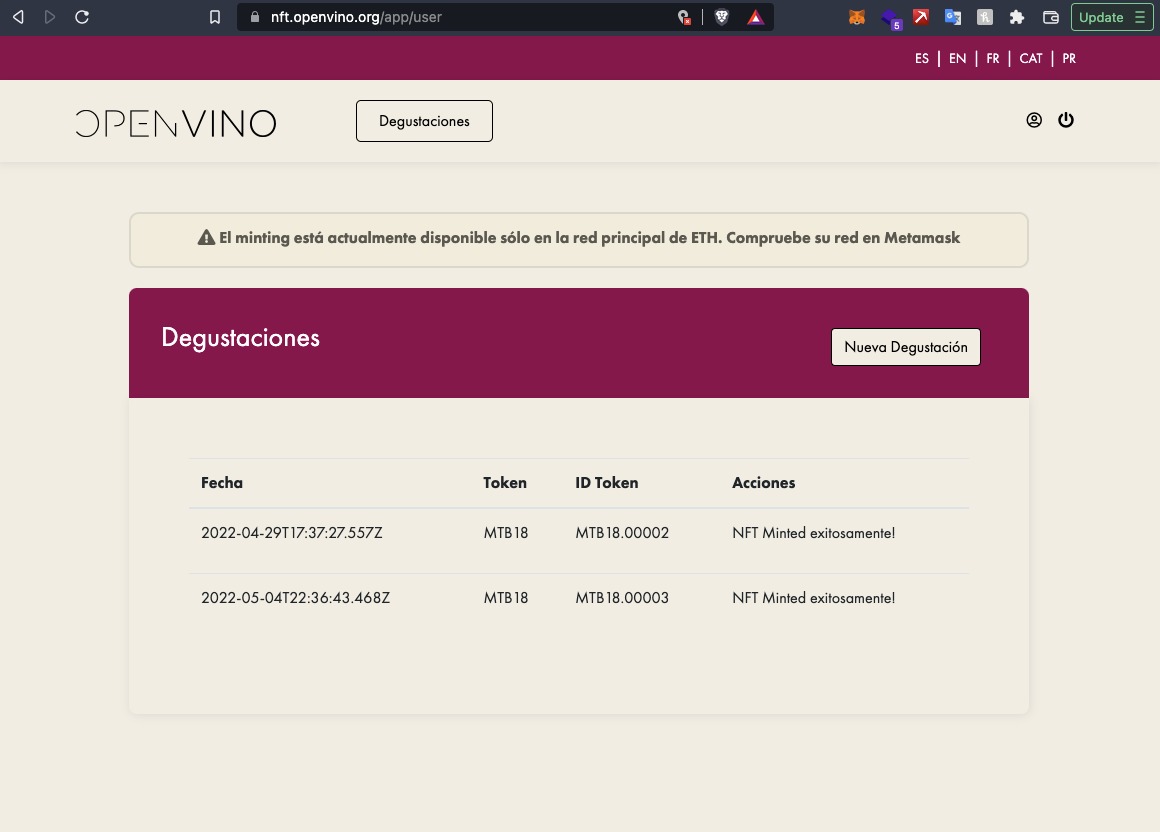This screenshot has height=832, width=1160.
Task: Click the date 2022-04-29T17:37:27.557Z
Action: point(291,532)
